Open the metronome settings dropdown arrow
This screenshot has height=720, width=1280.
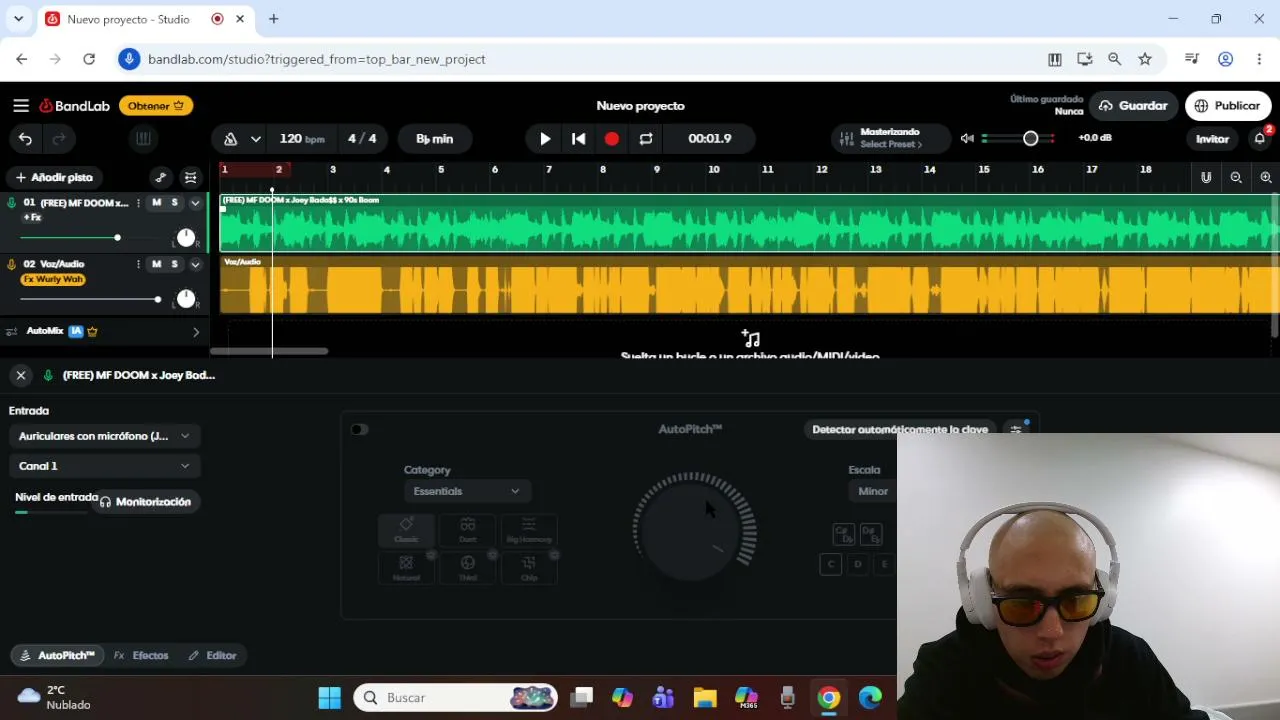pyautogui.click(x=256, y=139)
